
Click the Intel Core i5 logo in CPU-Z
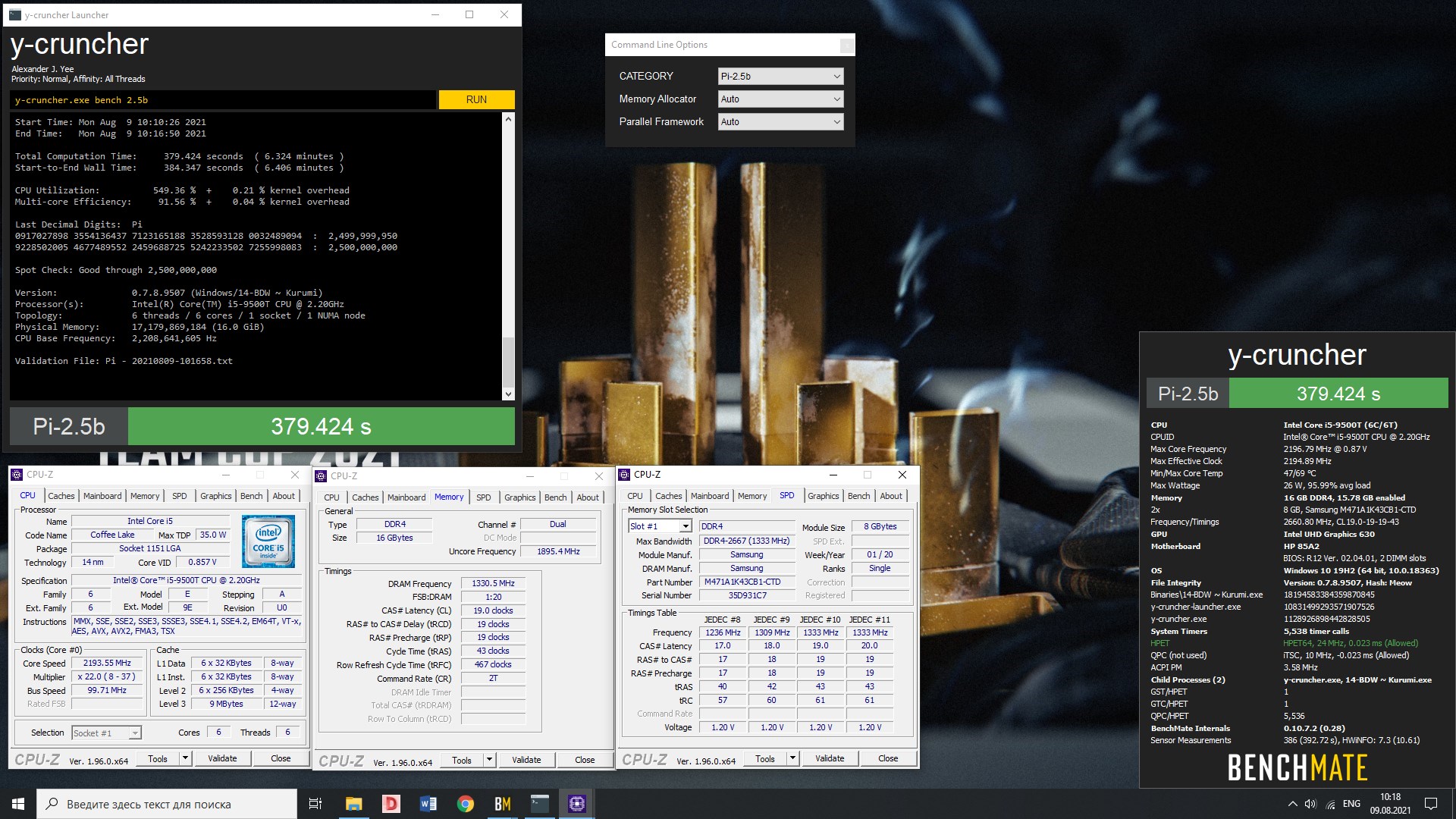click(268, 541)
